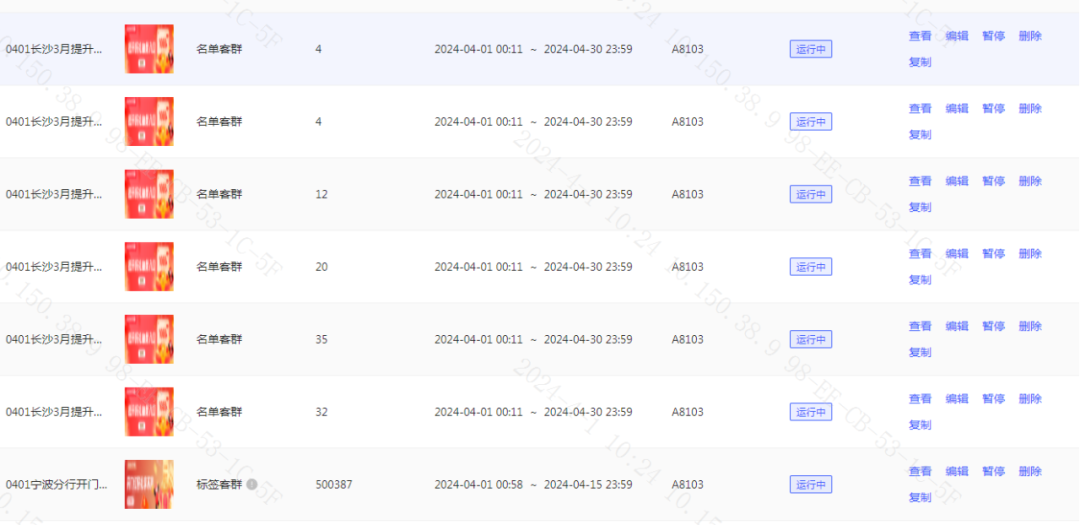The height and width of the screenshot is (525, 1080).
Task: Click the 0401宁波分行开门 campaign name
Action: (x=56, y=485)
